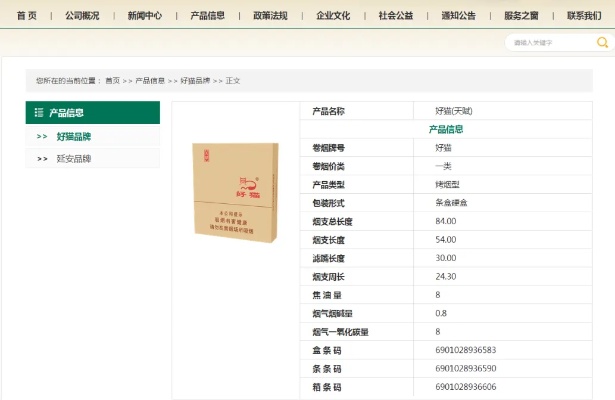Image resolution: width=615 pixels, height=400 pixels.
Task: Select 产品信息 in the top navigation bar
Action: point(207,16)
